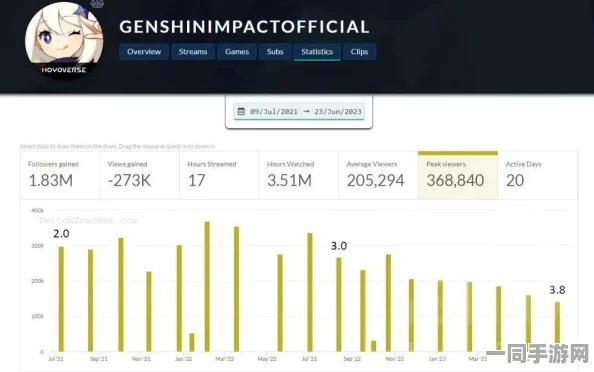The width and height of the screenshot is (594, 372).
Task: Toggle Hours Streamed stat on chart
Action: [x=219, y=175]
